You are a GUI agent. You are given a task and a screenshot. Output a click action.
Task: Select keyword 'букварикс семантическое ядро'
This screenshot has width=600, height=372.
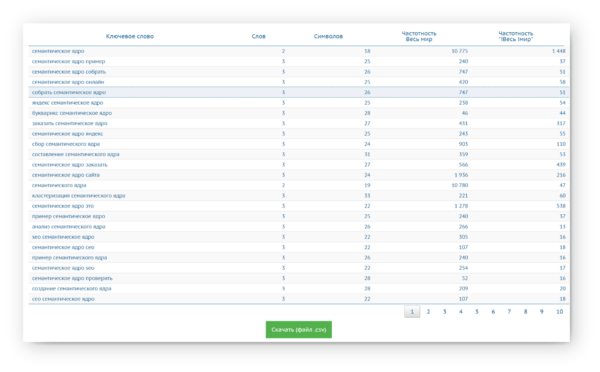pyautogui.click(x=72, y=113)
